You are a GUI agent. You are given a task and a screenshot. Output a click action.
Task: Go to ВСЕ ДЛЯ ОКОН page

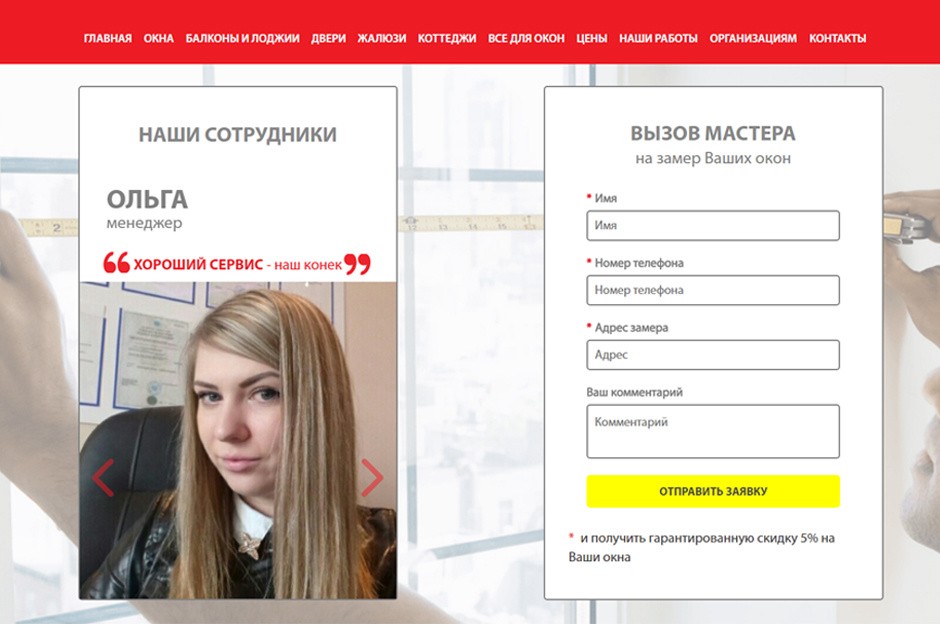pyautogui.click(x=526, y=38)
